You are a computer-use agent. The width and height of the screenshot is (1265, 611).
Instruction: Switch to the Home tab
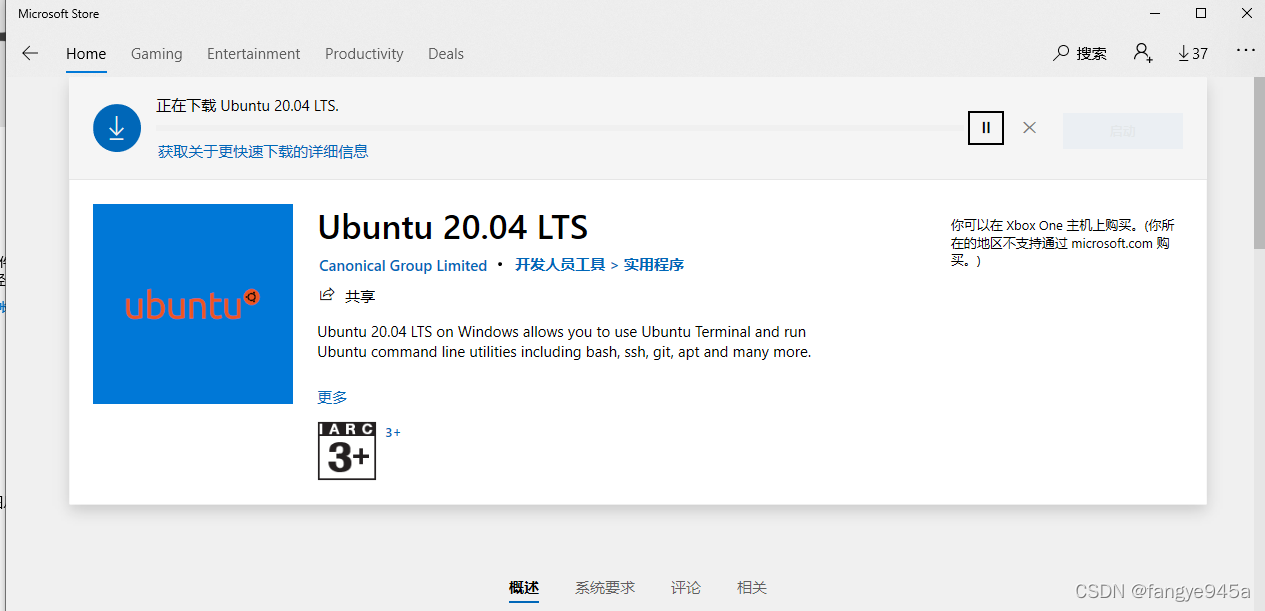[x=86, y=54]
